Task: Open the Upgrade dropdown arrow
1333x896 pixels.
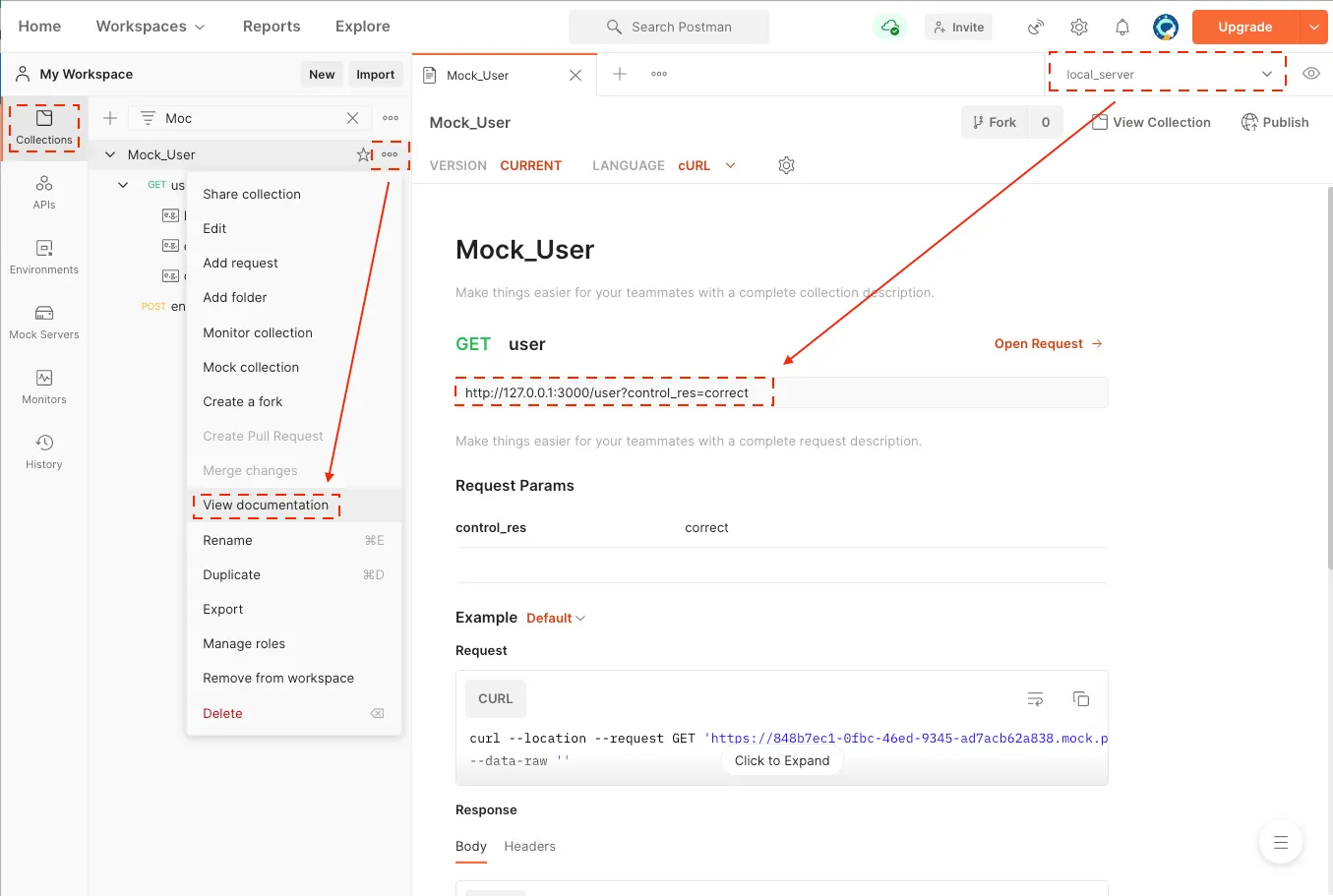Action: tap(1314, 27)
